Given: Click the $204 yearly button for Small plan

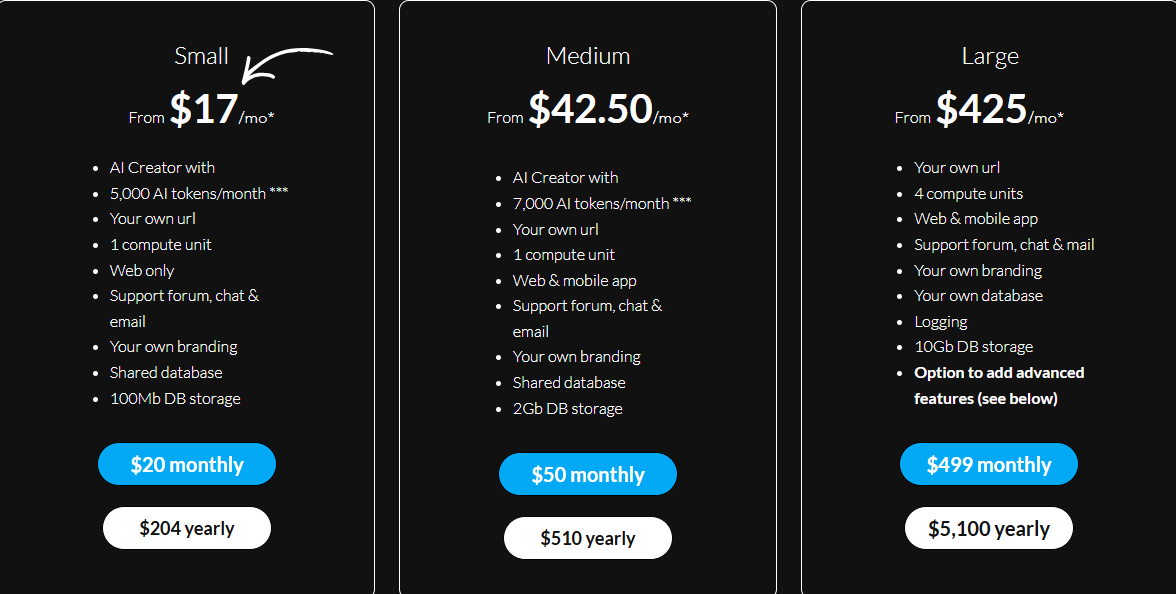Looking at the screenshot, I should coord(186,527).
